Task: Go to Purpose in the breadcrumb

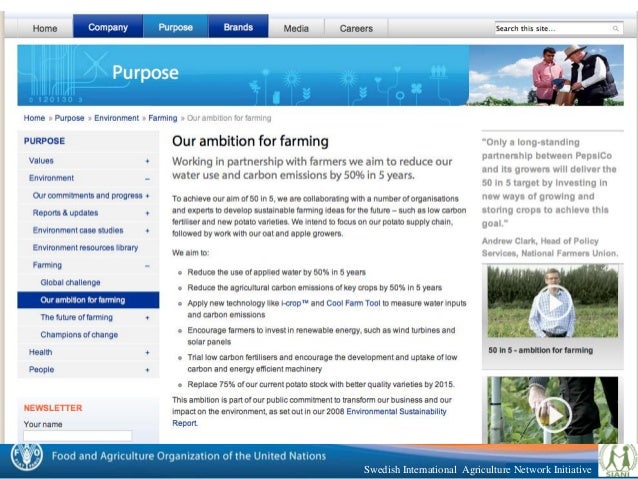Action: pyautogui.click(x=69, y=118)
